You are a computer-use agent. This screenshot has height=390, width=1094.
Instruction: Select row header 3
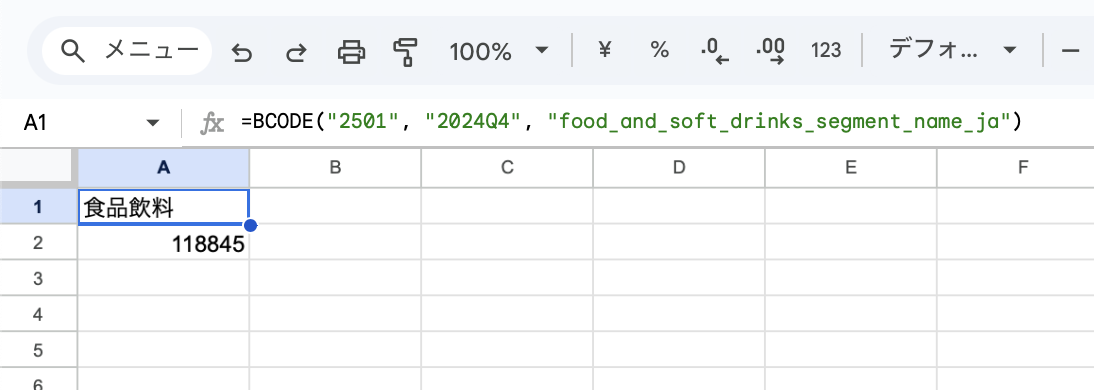[38, 278]
